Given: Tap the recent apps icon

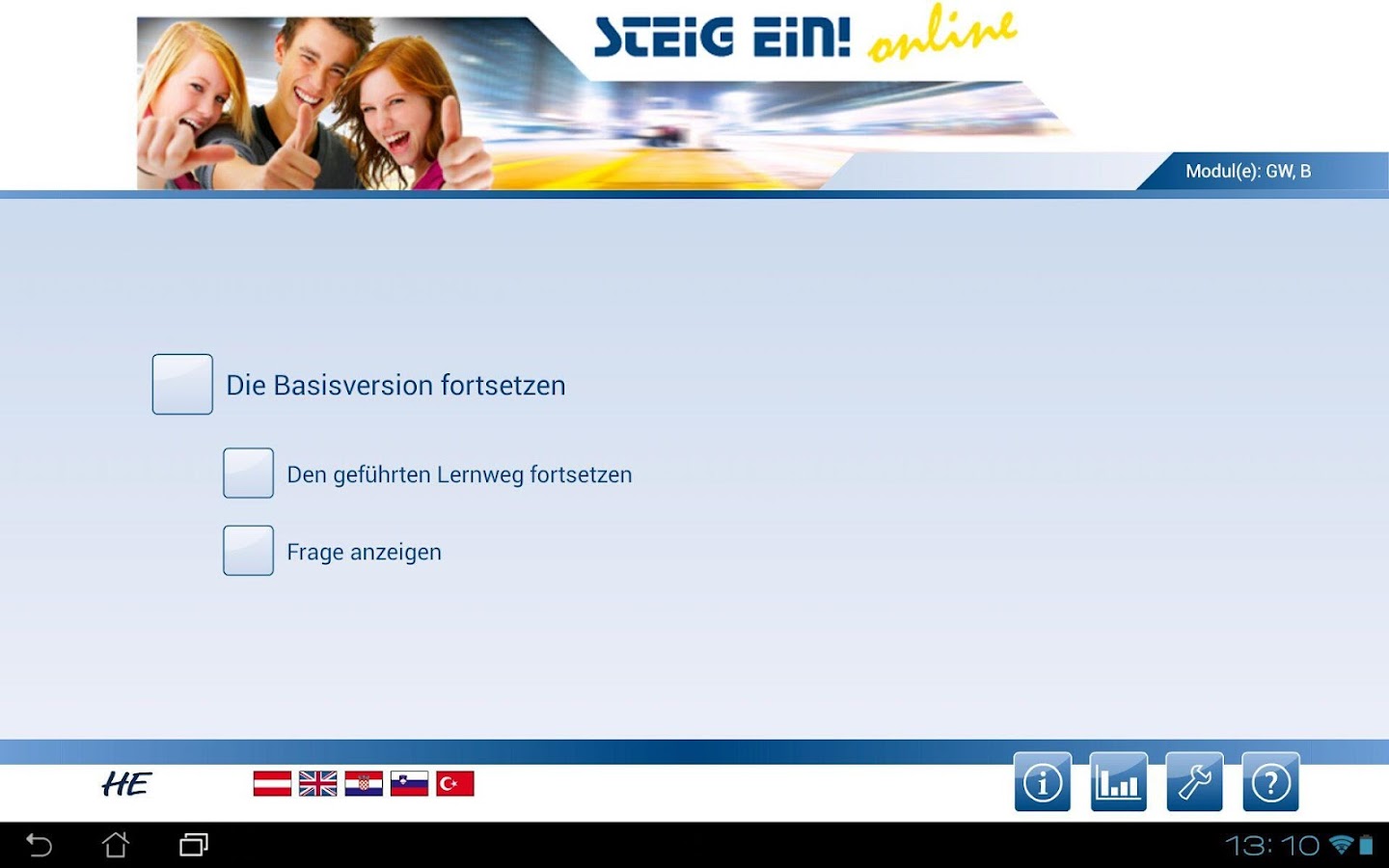Looking at the screenshot, I should [194, 846].
